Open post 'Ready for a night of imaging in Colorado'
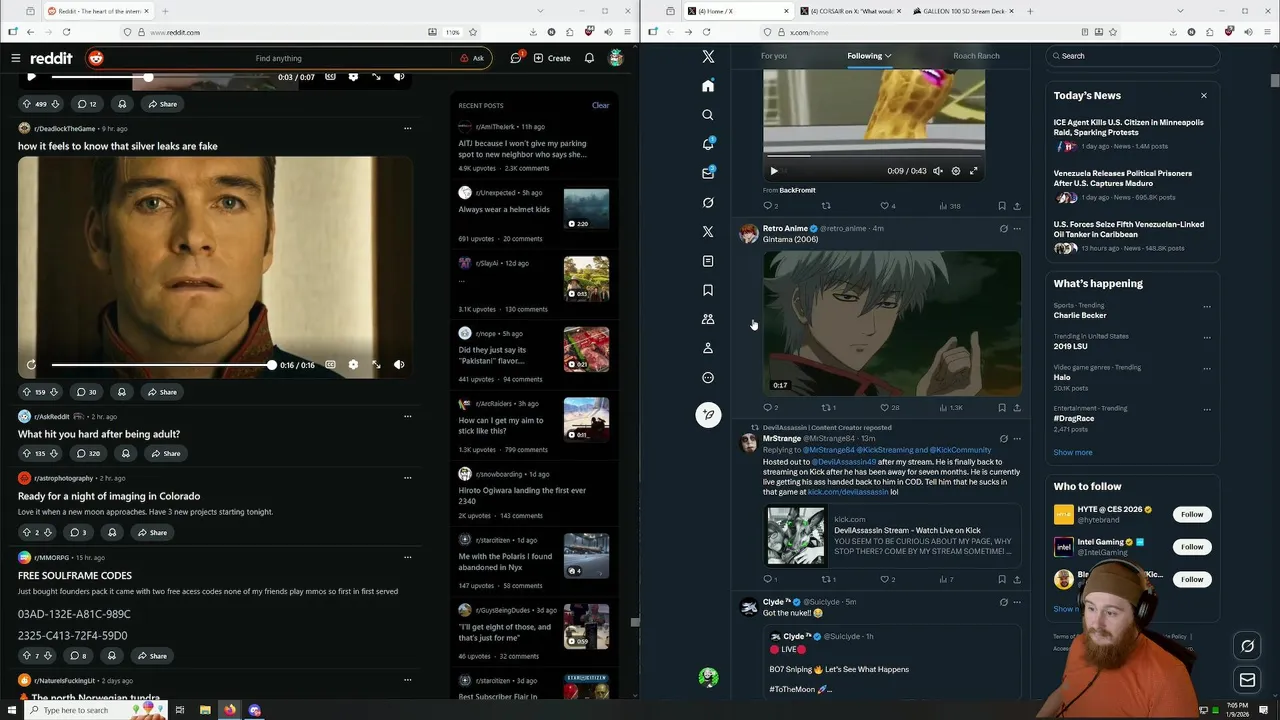This screenshot has height=720, width=1280. (x=109, y=496)
